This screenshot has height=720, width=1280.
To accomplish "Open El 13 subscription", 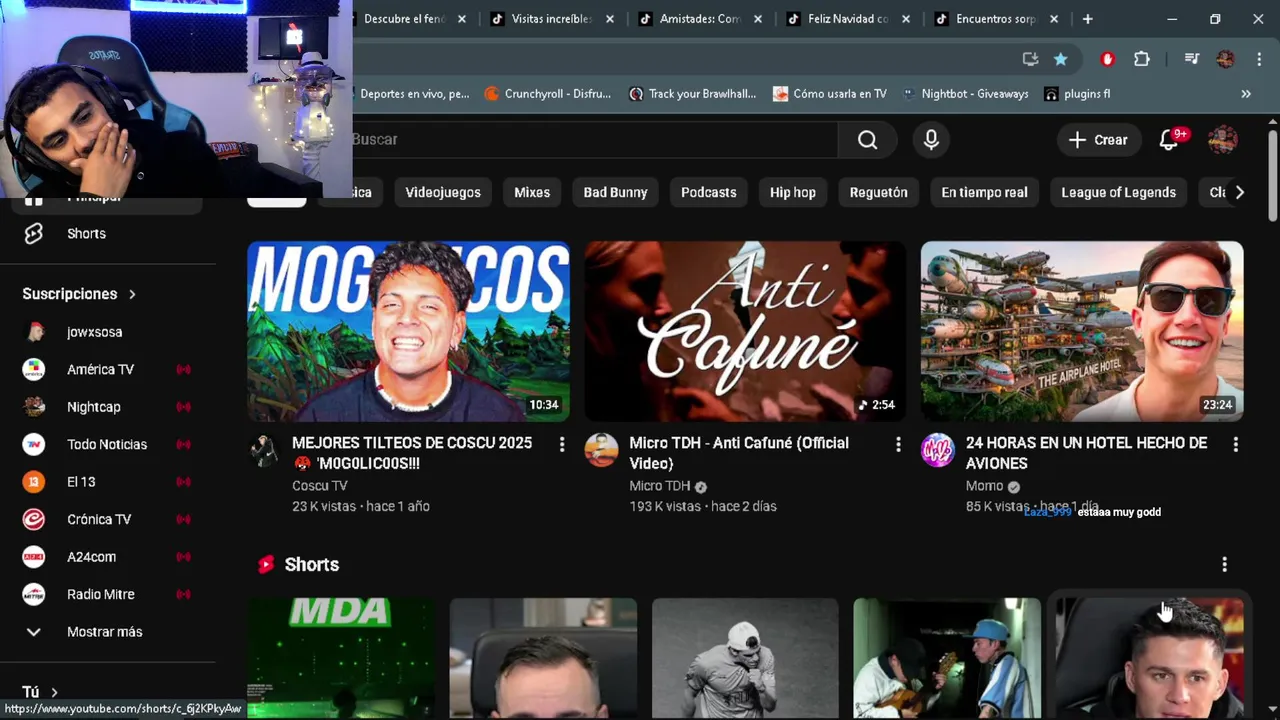I will [x=108, y=482].
